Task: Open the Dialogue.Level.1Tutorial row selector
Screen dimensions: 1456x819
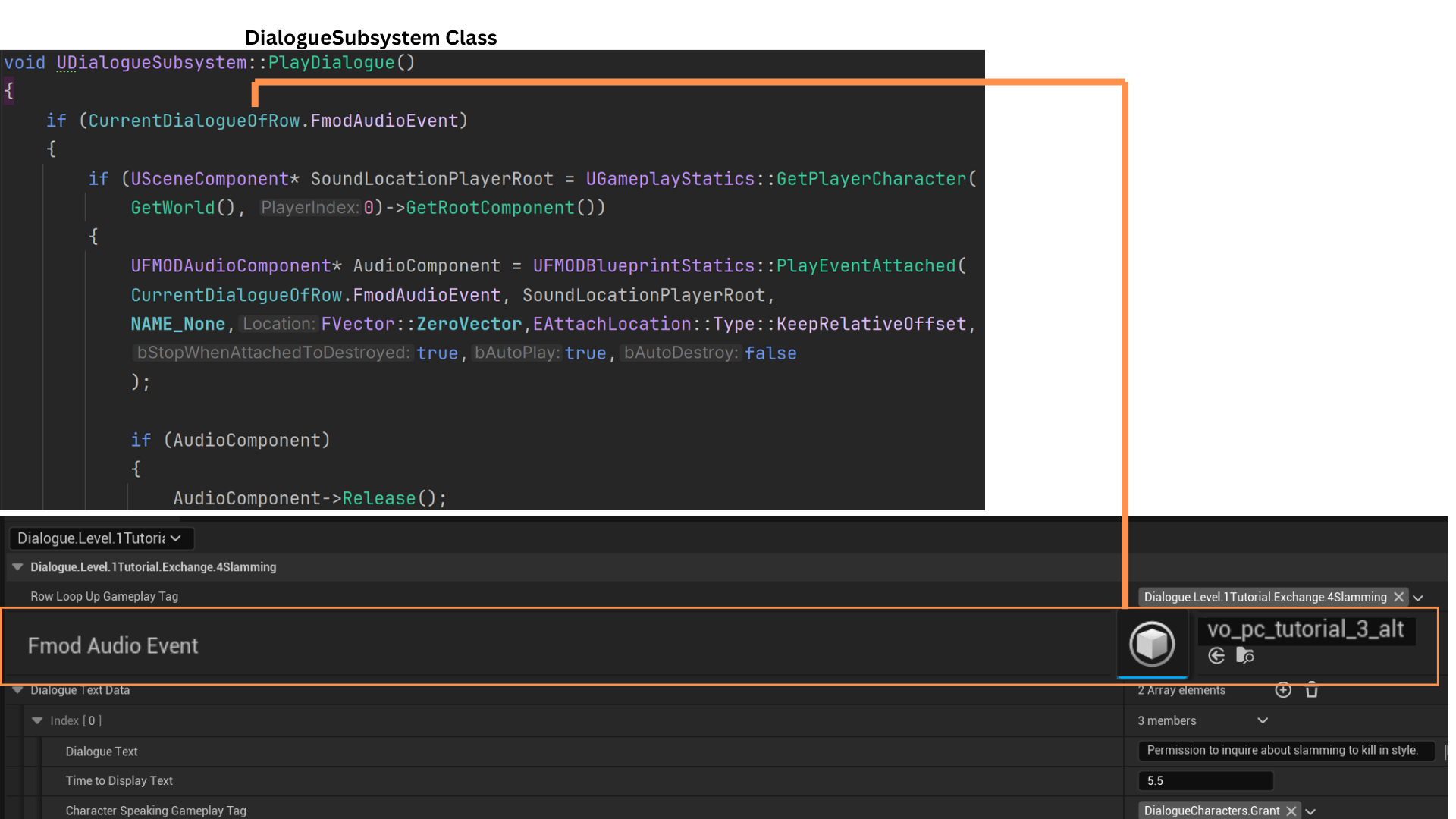Action: click(101, 538)
